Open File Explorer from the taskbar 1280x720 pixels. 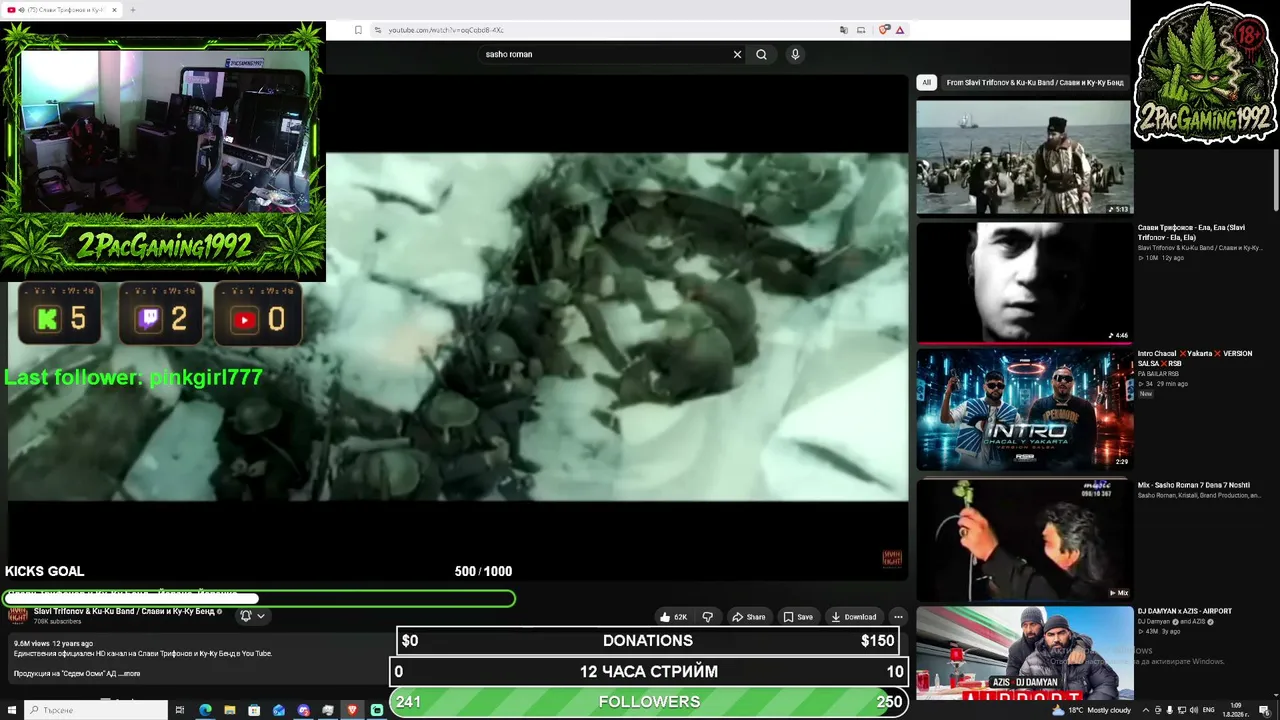[230, 710]
